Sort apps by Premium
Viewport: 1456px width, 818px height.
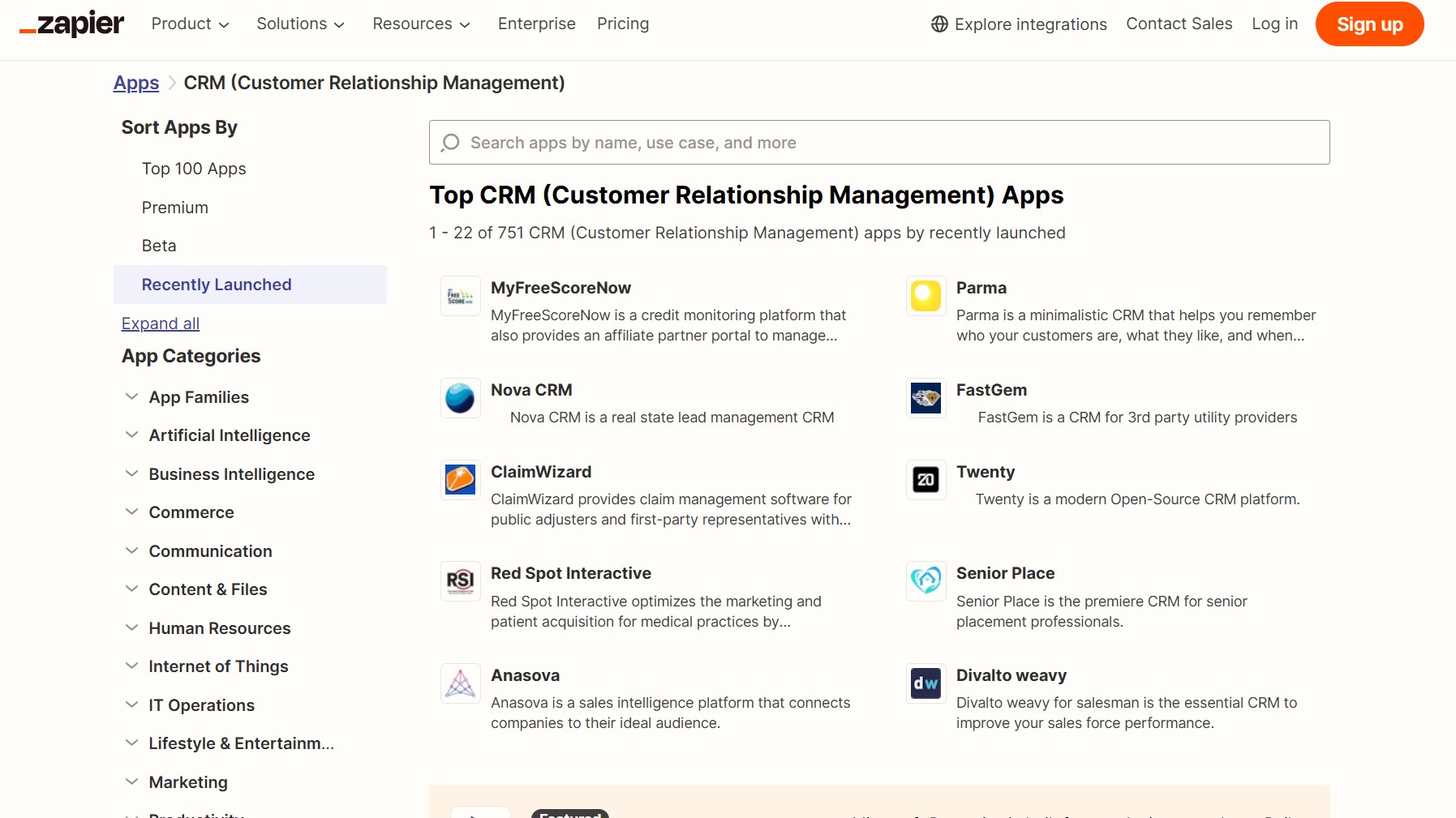coord(175,208)
